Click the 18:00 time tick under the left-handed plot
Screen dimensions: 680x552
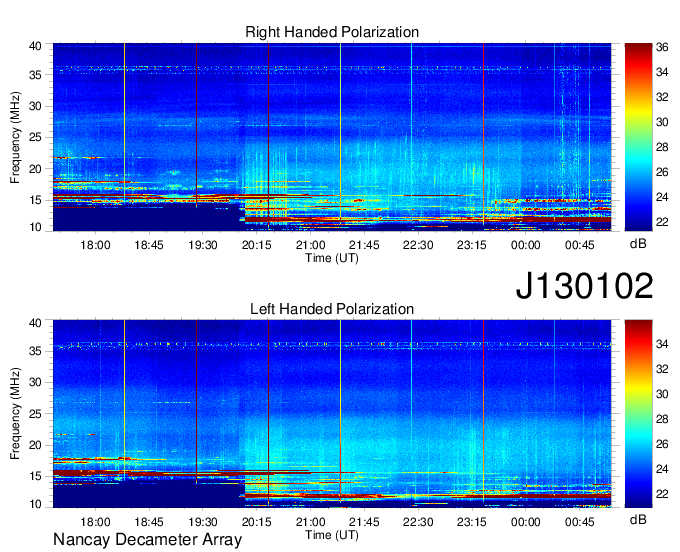coord(95,522)
